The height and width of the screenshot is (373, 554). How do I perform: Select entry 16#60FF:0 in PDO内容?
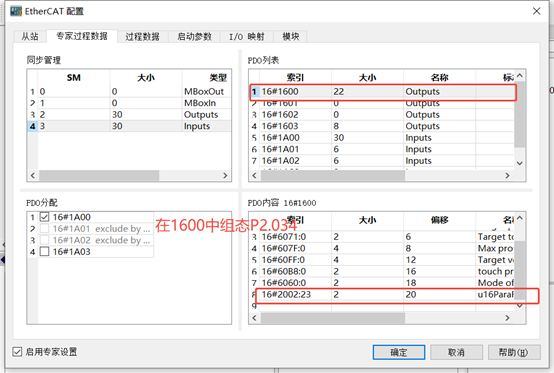pos(382,260)
